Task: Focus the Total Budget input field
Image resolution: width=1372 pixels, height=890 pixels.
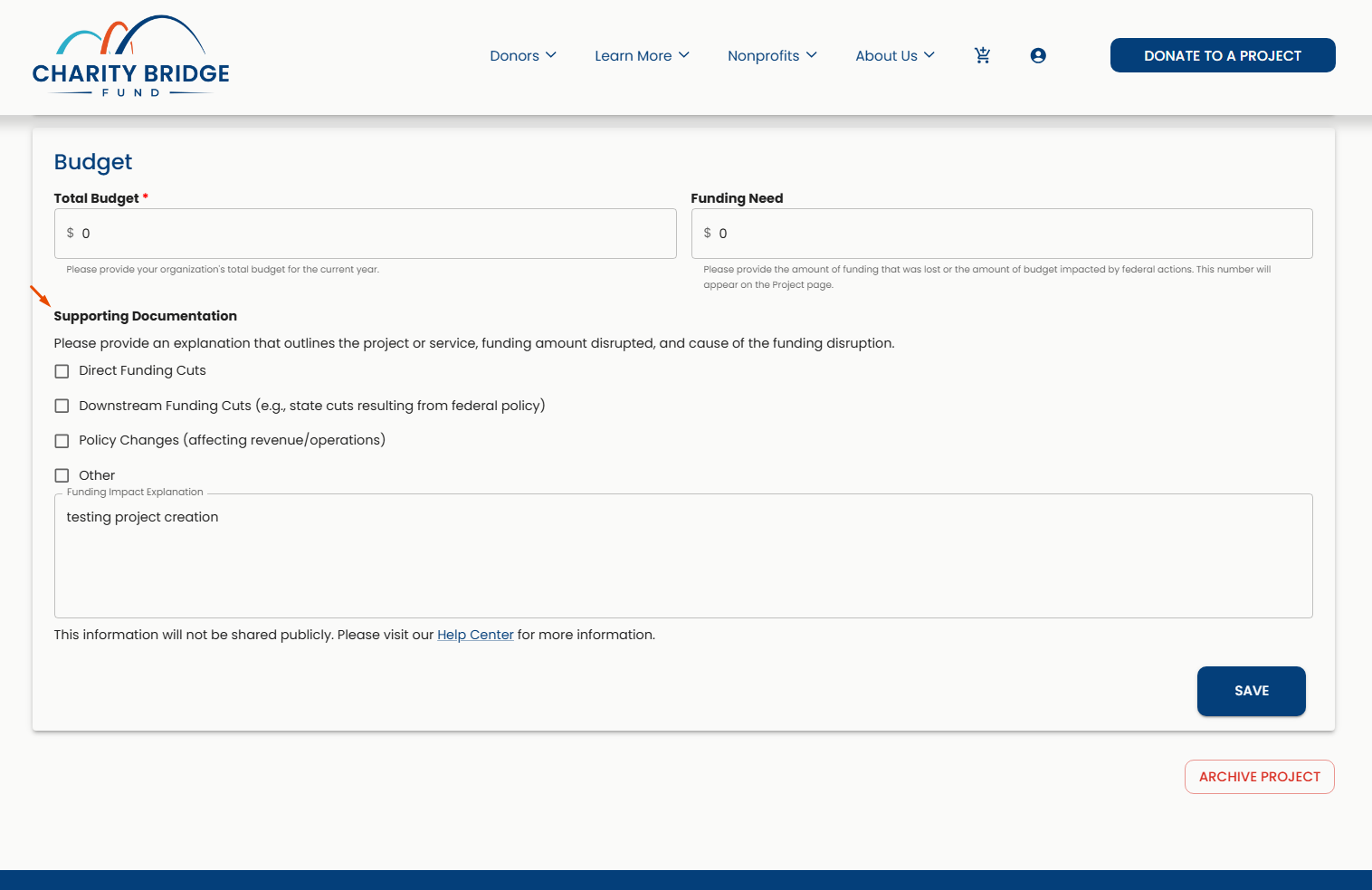Action: pos(366,234)
